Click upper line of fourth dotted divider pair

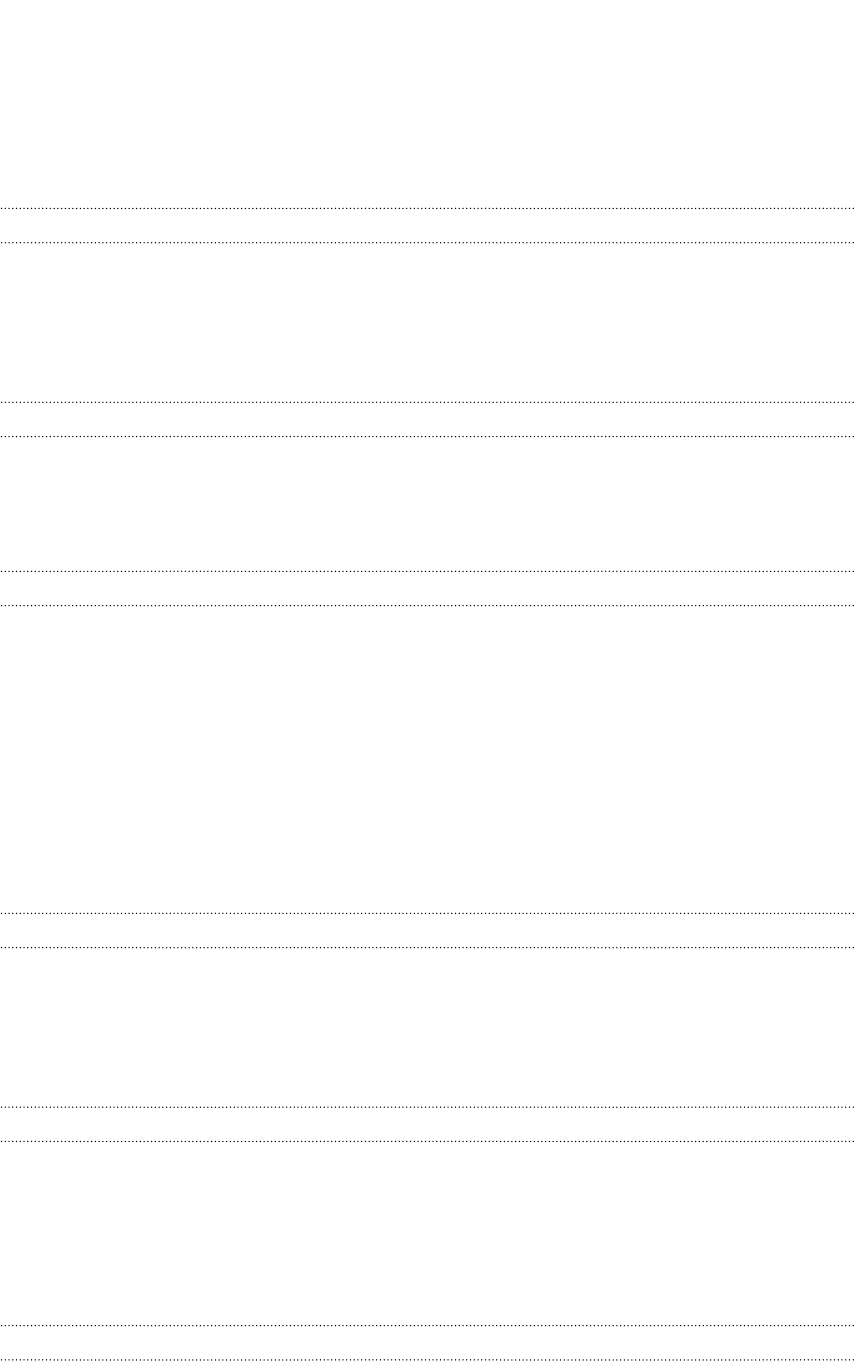tap(427, 913)
